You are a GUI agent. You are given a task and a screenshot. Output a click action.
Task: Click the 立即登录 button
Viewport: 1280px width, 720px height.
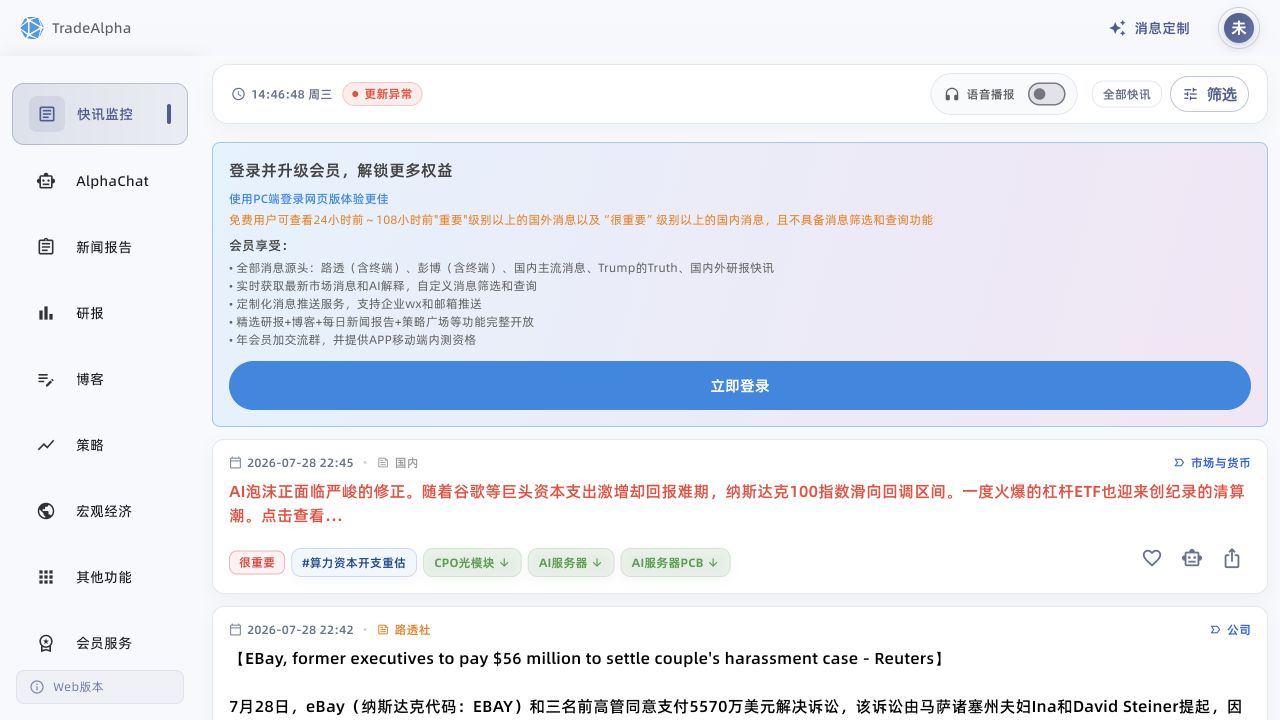740,386
